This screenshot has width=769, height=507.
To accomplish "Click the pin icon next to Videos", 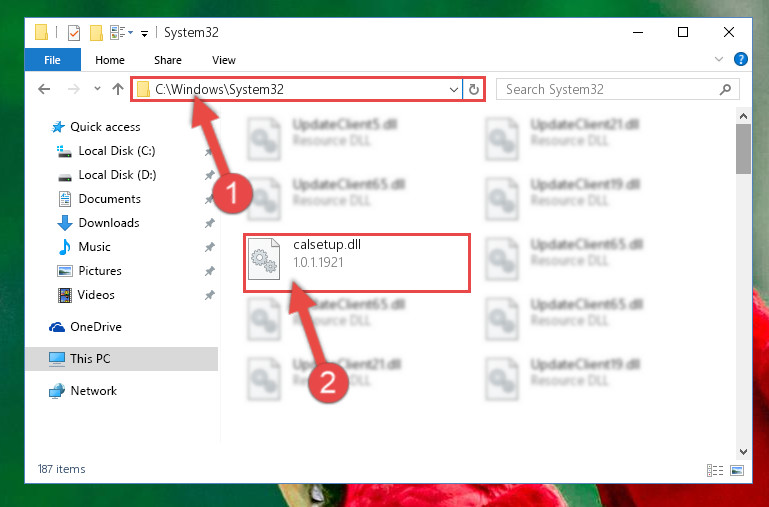I will [210, 295].
